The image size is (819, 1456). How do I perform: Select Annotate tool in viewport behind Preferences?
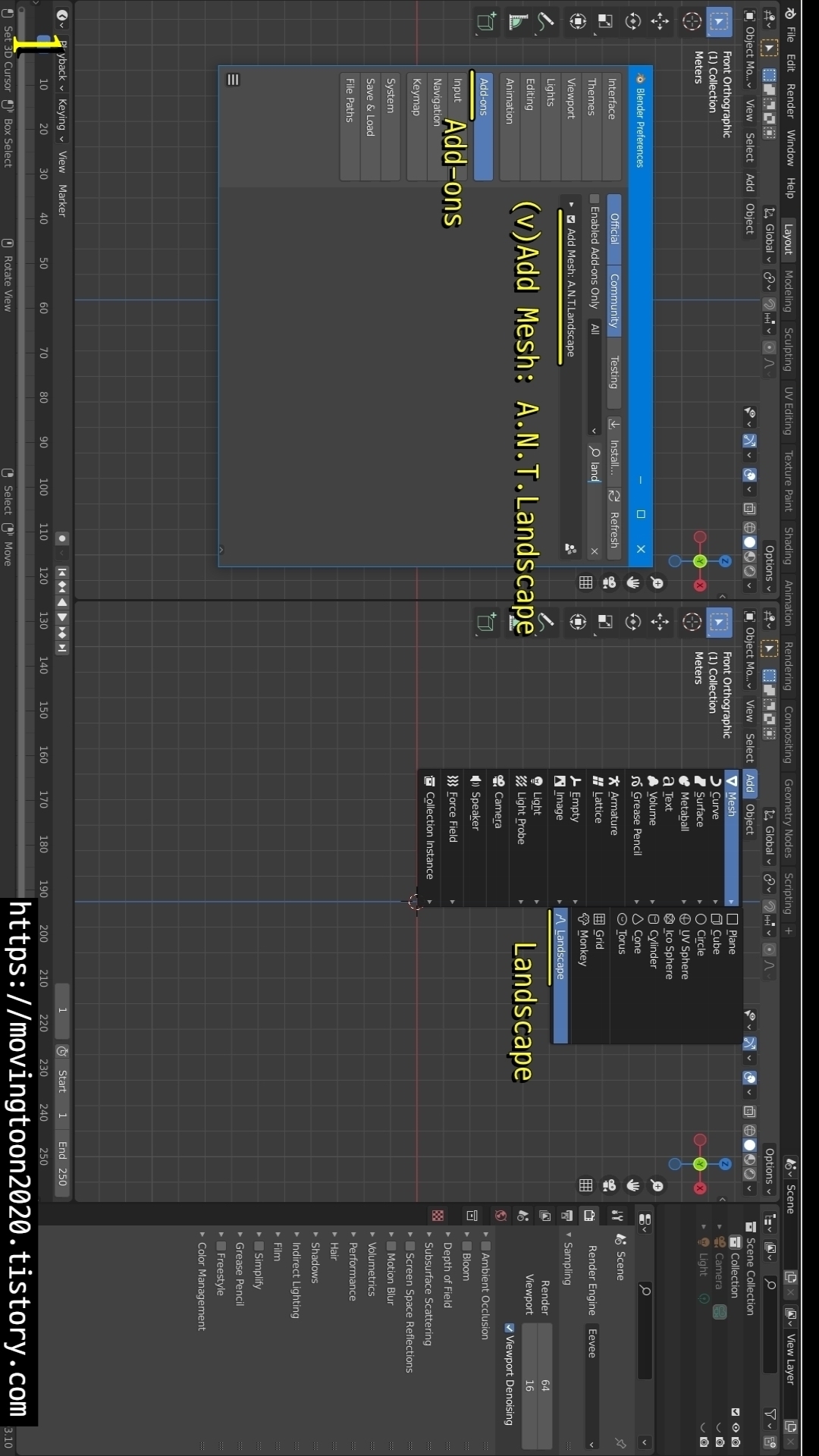[545, 22]
